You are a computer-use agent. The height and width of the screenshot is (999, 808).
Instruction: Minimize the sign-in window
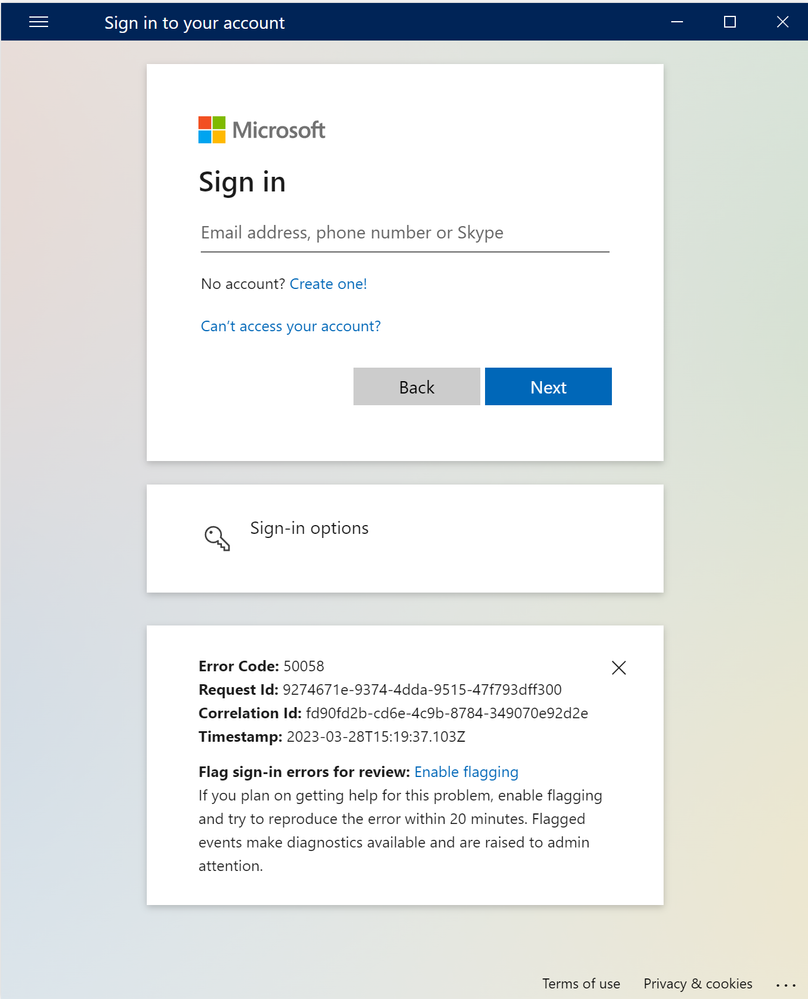coord(677,22)
